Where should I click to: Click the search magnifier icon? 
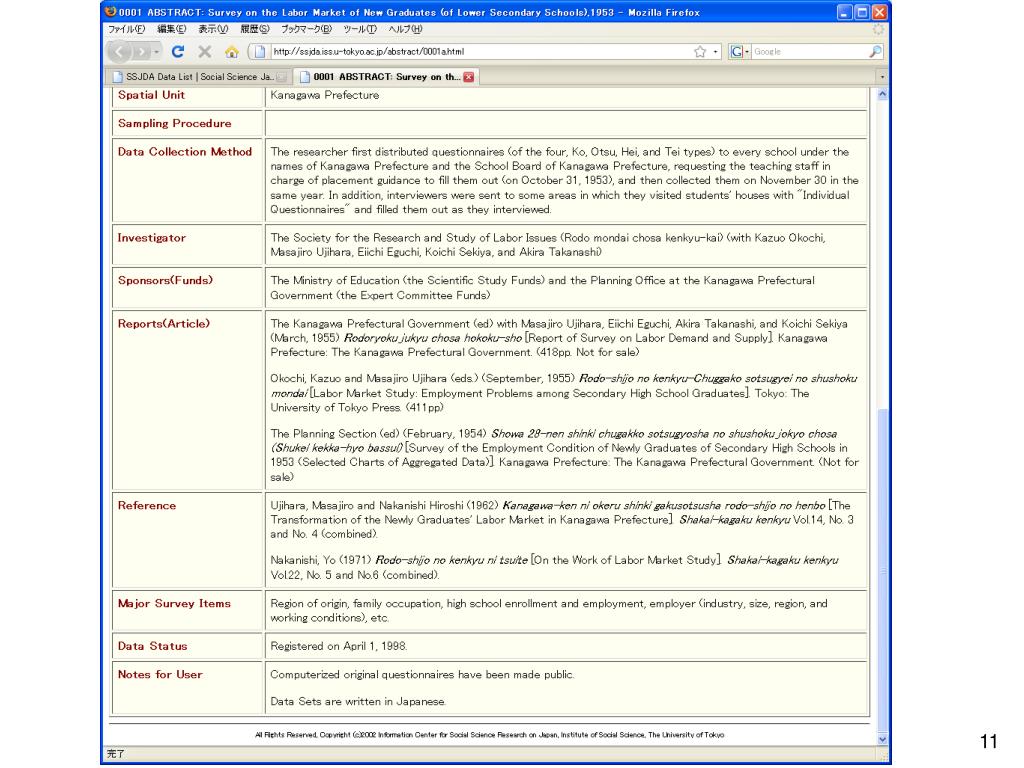[875, 52]
